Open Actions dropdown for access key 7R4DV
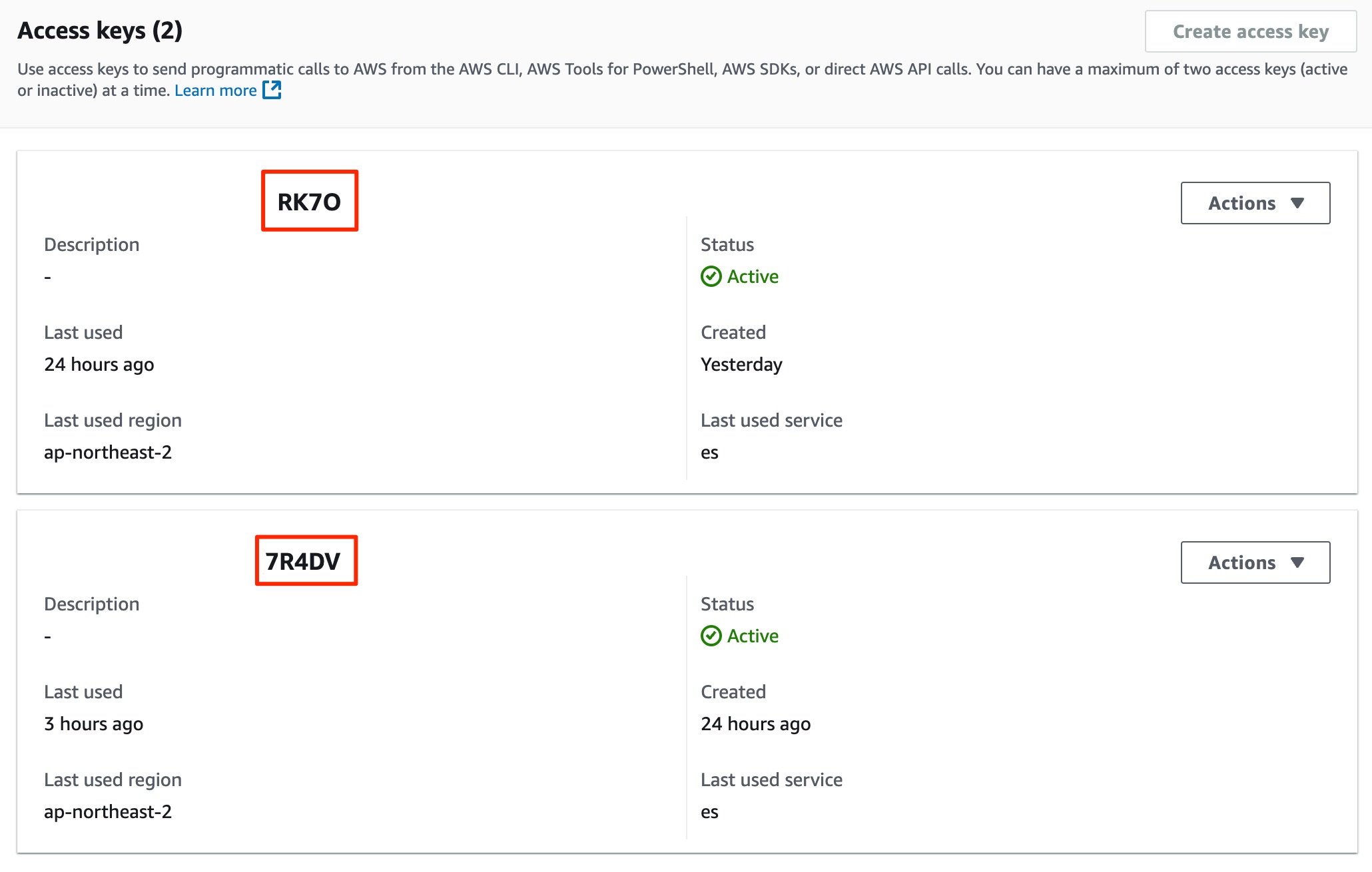This screenshot has height=872, width=1372. (x=1255, y=562)
